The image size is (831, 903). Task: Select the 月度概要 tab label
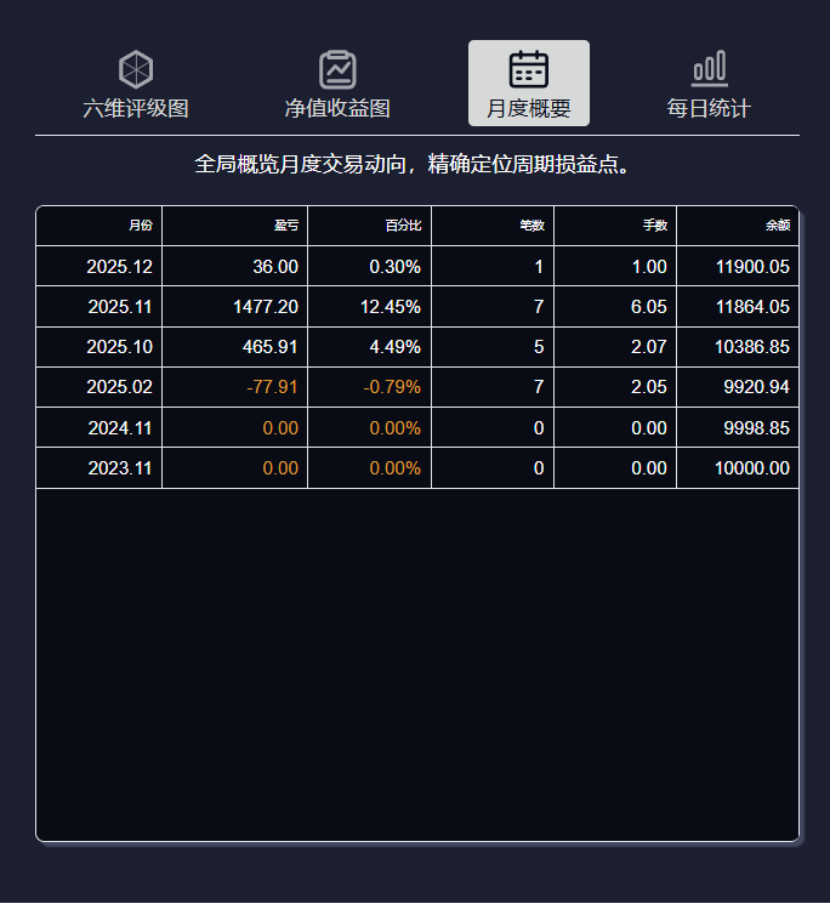(x=528, y=109)
